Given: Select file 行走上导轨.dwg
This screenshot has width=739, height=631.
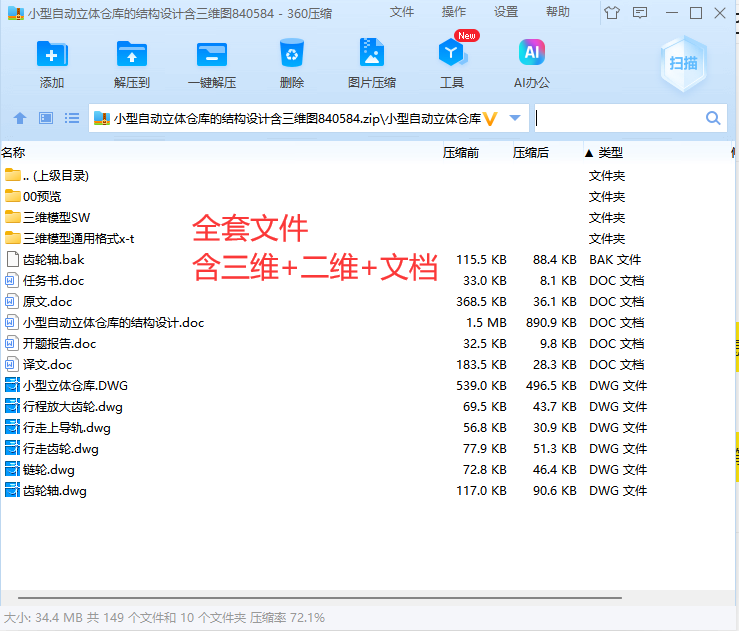Looking at the screenshot, I should point(66,427).
